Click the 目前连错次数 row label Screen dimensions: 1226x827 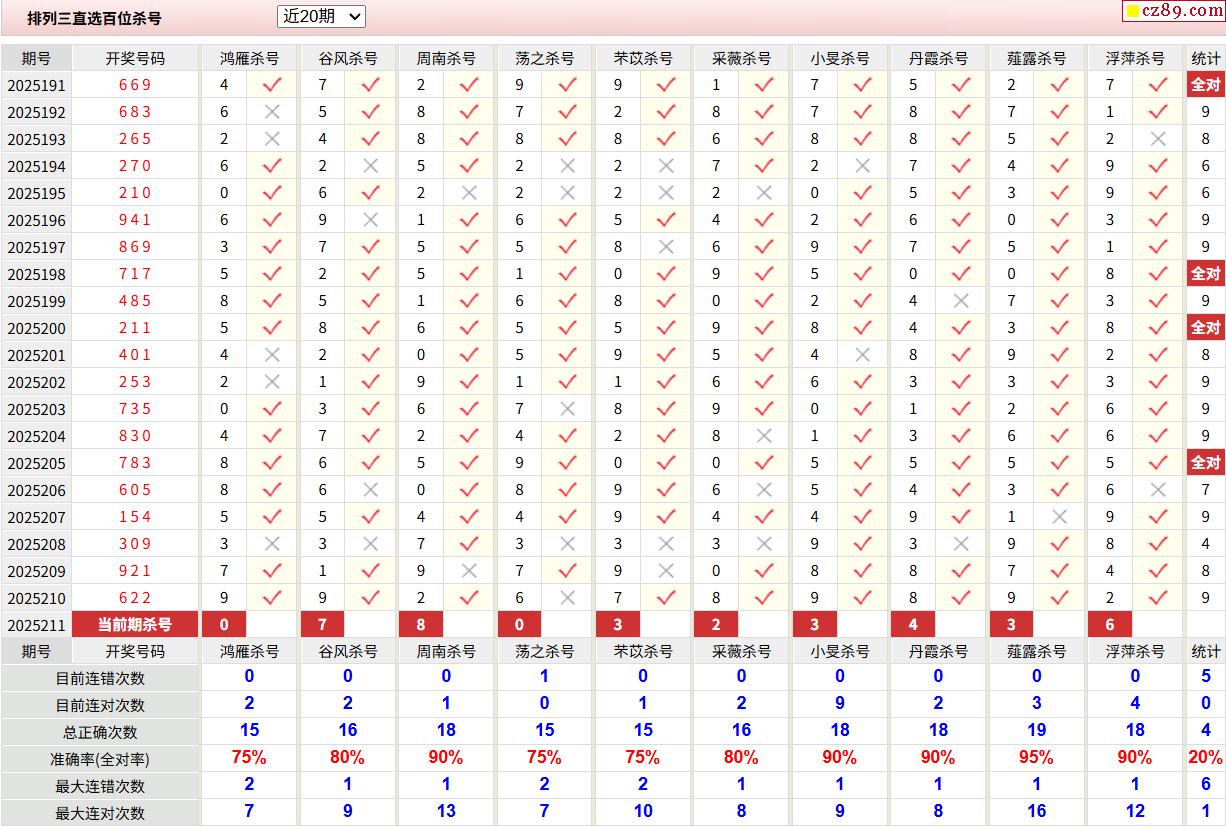tap(100, 678)
